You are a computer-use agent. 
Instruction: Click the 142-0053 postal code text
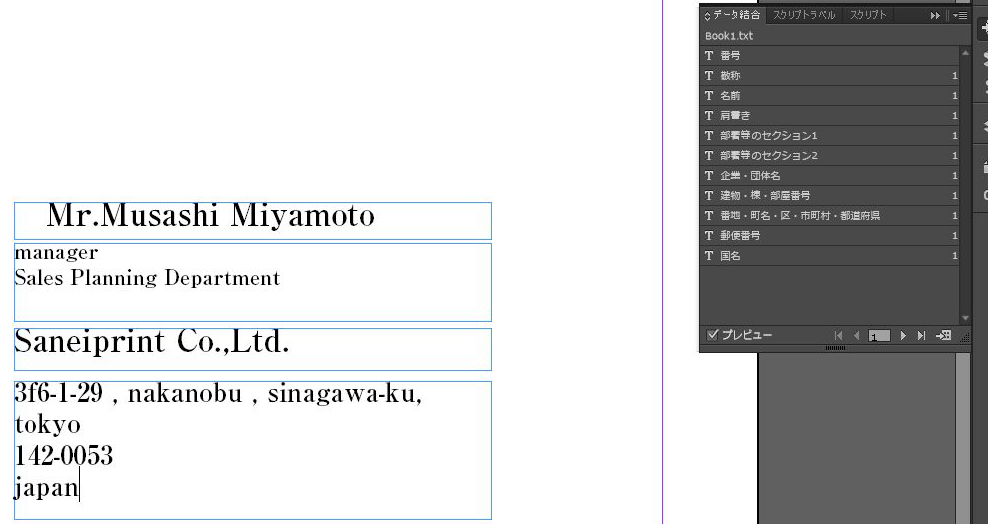(x=64, y=455)
